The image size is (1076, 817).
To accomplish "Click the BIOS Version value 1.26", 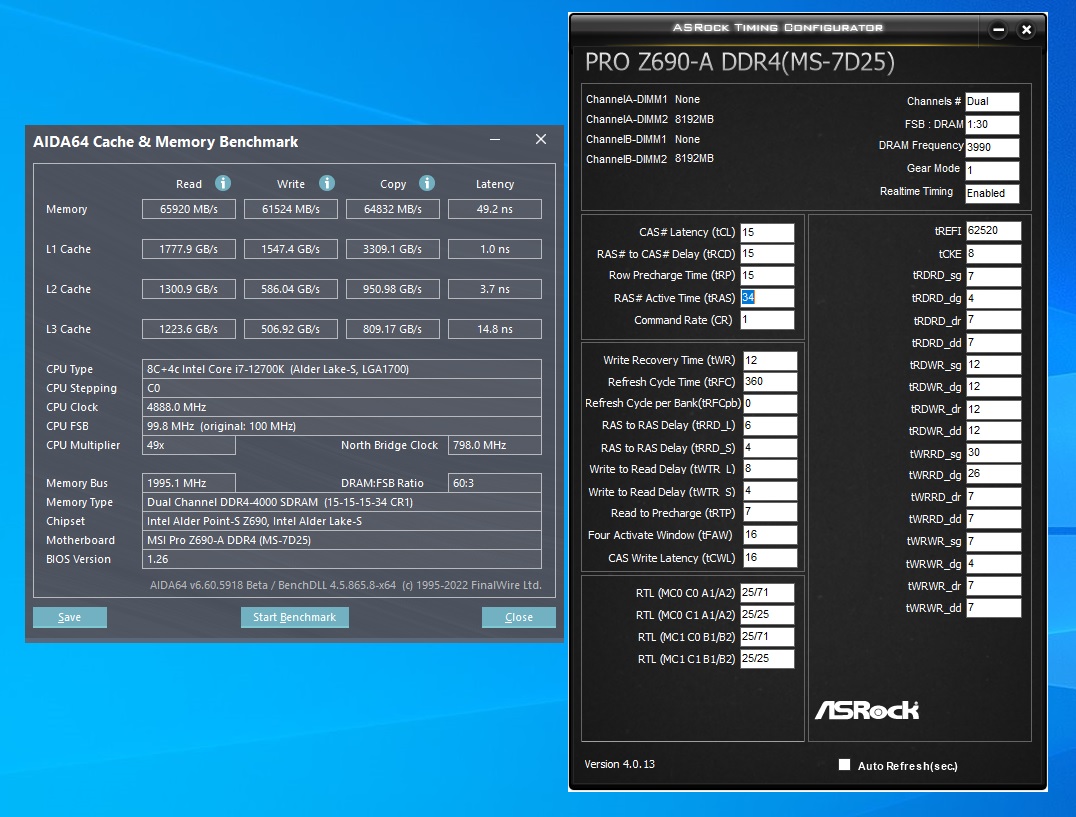I will pyautogui.click(x=342, y=559).
